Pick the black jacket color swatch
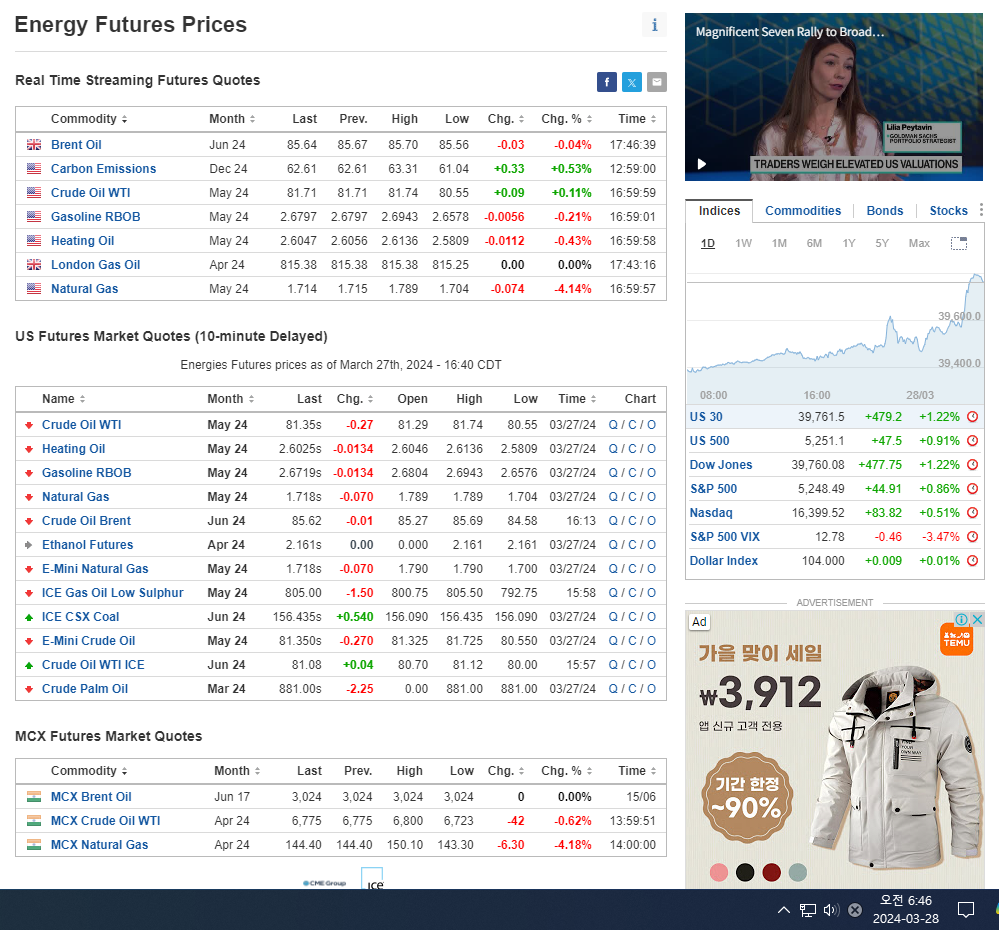The height and width of the screenshot is (930, 999). click(x=745, y=872)
